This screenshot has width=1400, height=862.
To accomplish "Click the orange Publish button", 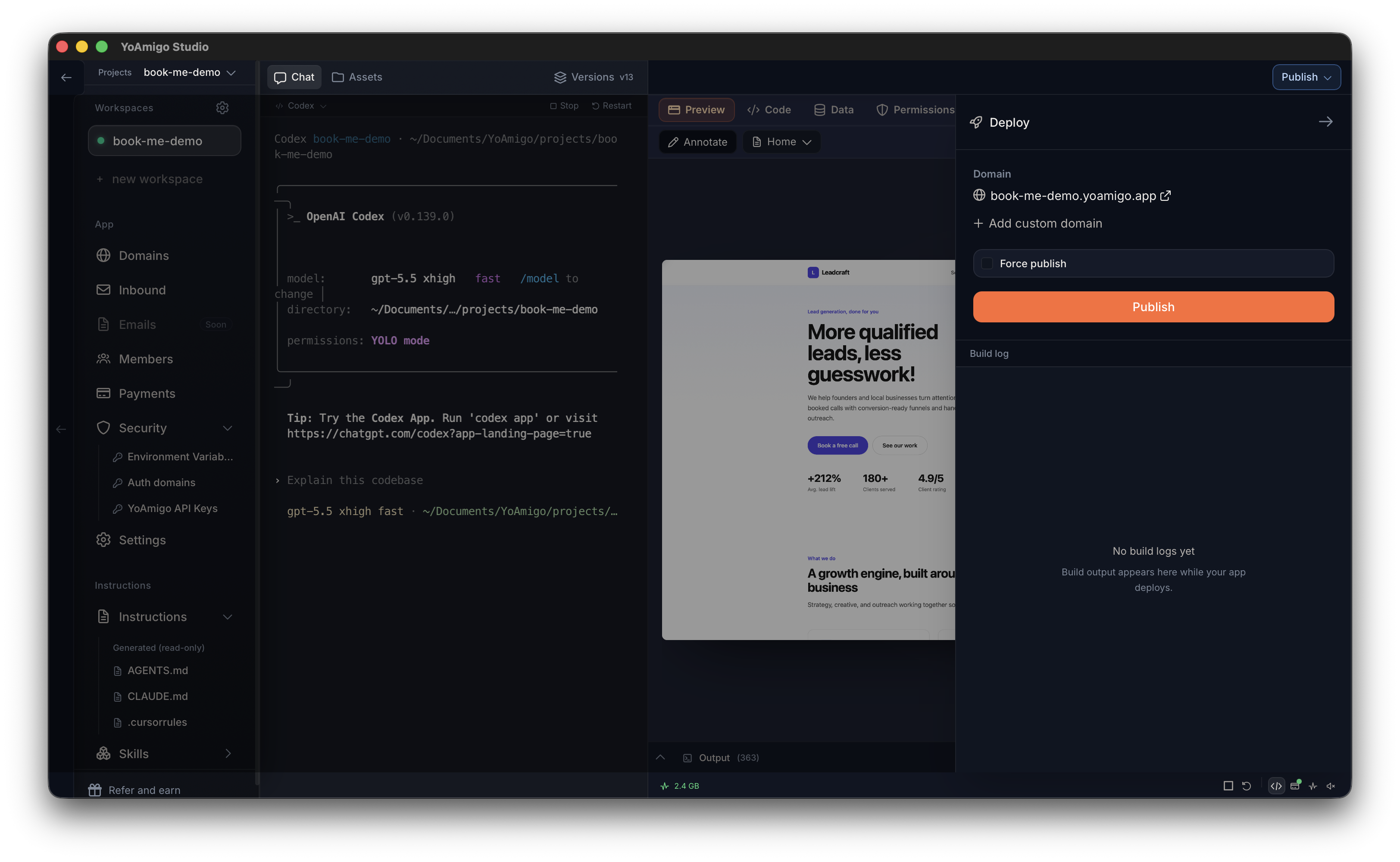I will pyautogui.click(x=1153, y=307).
